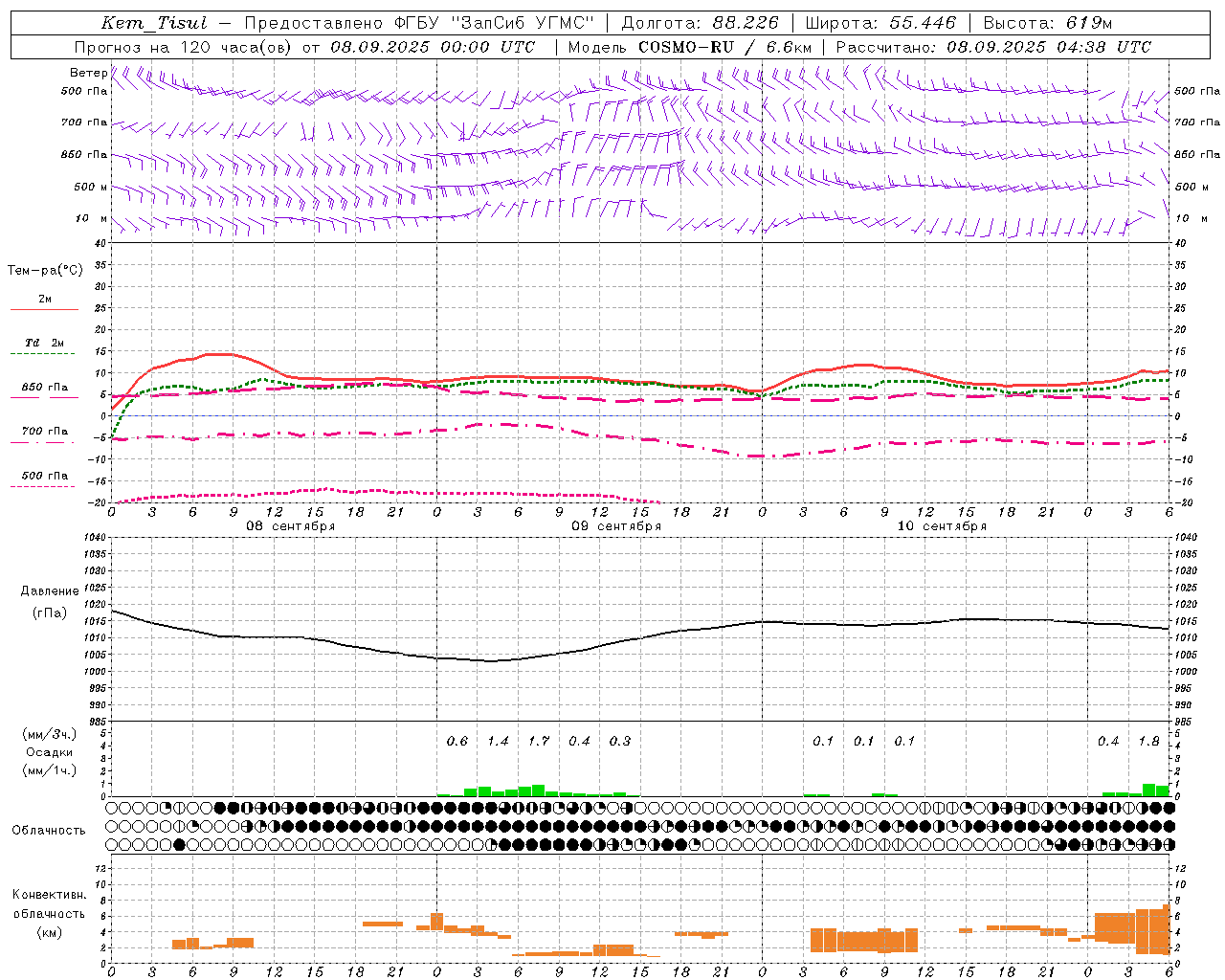
Task: Click the Широта: 55.446 value
Action: pos(881,23)
